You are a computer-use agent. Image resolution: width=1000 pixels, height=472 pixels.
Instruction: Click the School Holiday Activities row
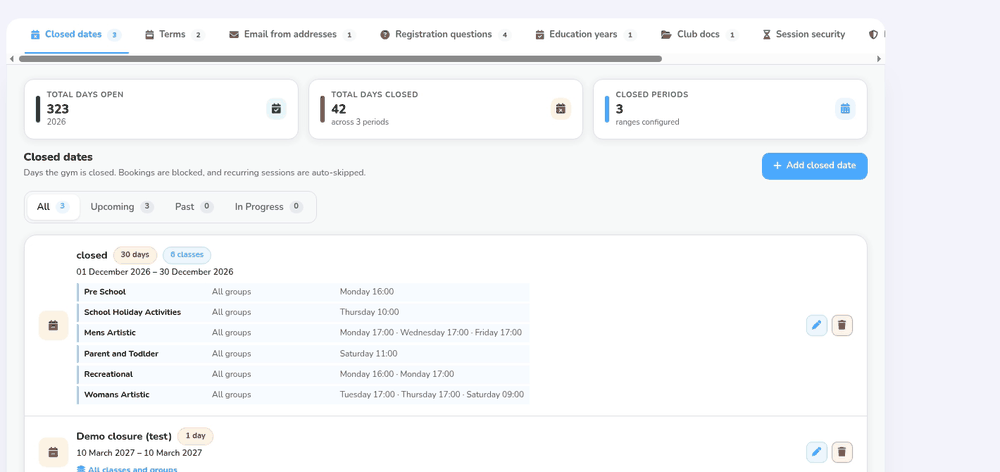point(303,313)
